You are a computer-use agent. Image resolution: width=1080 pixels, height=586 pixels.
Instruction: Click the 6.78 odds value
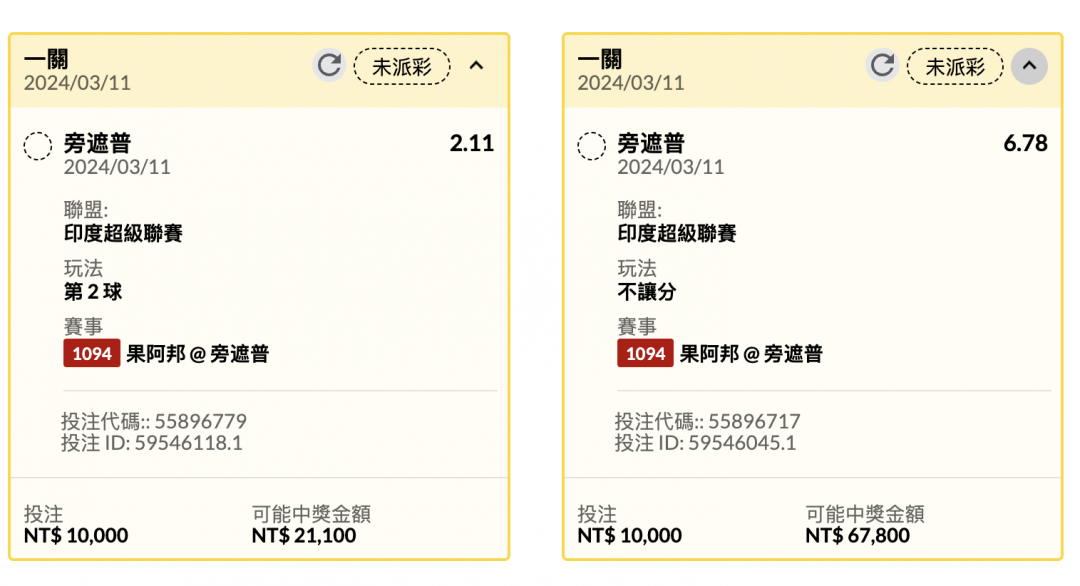1025,143
